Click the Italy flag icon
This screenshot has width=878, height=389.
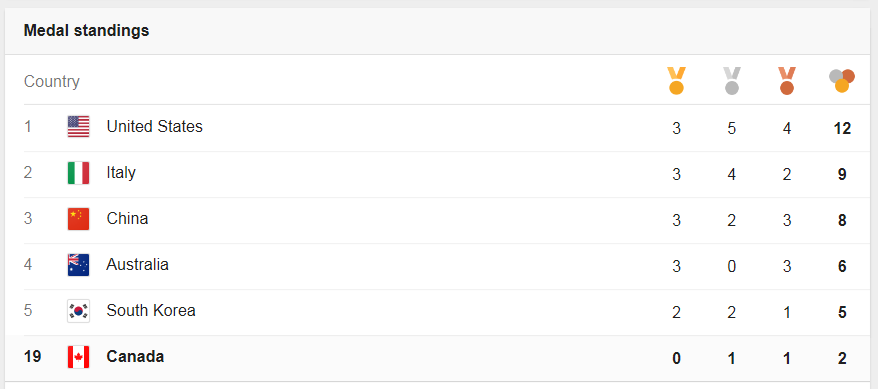click(x=78, y=172)
